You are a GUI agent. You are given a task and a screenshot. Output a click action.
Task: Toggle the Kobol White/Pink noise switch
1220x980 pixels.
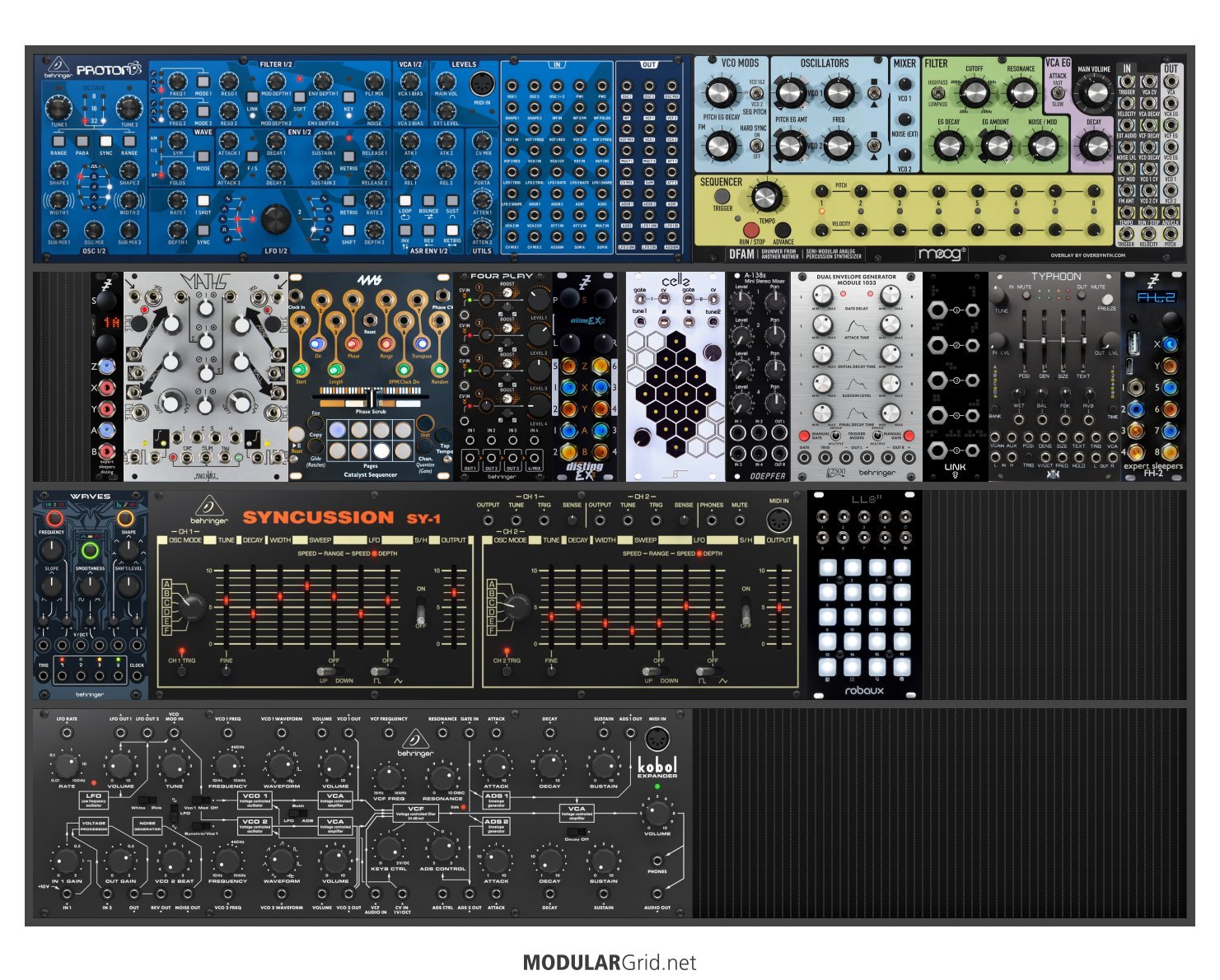(x=147, y=800)
